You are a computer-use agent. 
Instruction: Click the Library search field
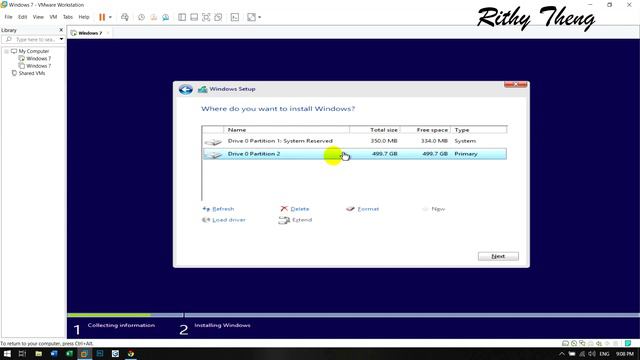[x=31, y=40]
